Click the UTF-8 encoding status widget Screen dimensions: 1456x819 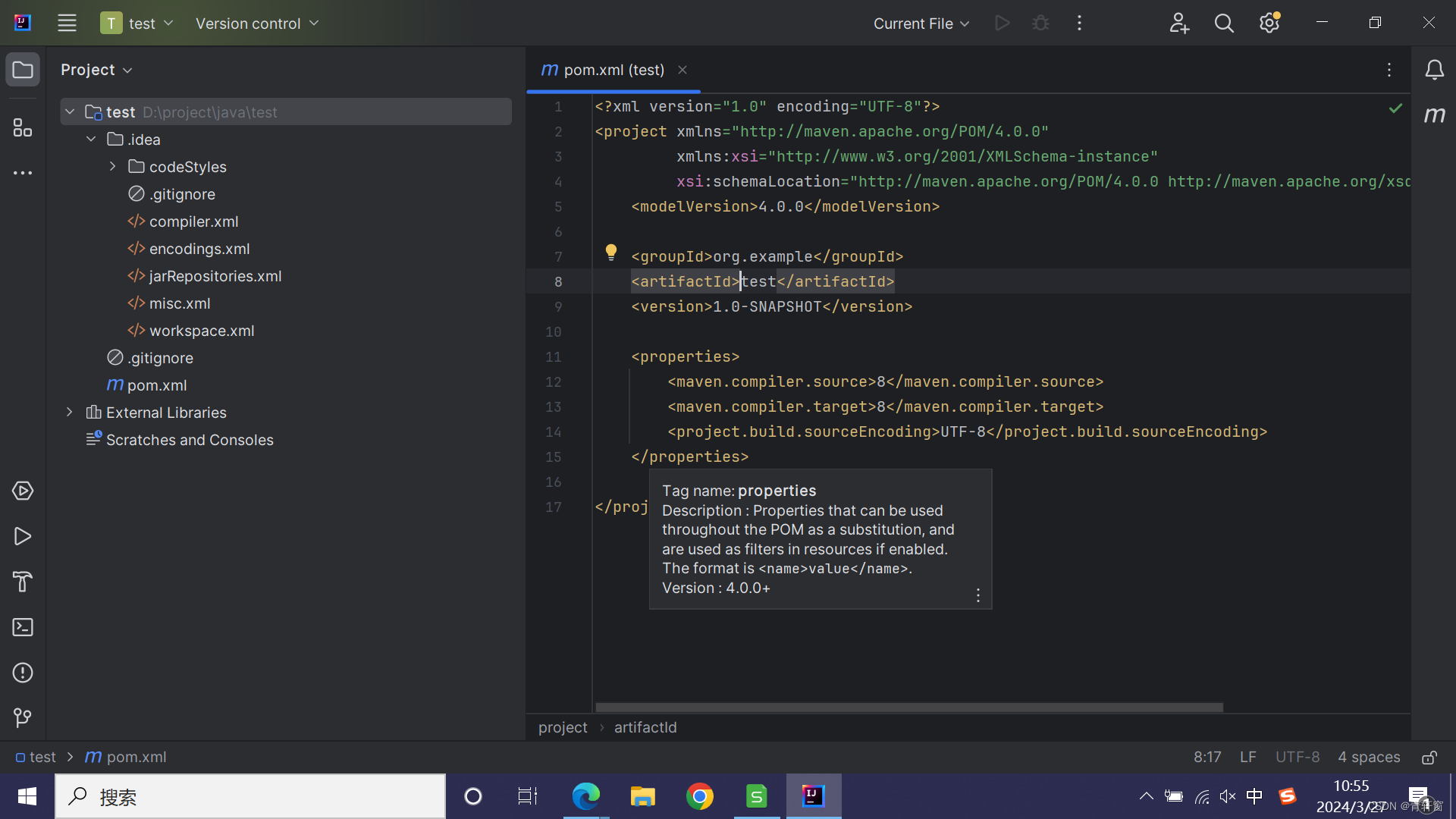click(1297, 757)
